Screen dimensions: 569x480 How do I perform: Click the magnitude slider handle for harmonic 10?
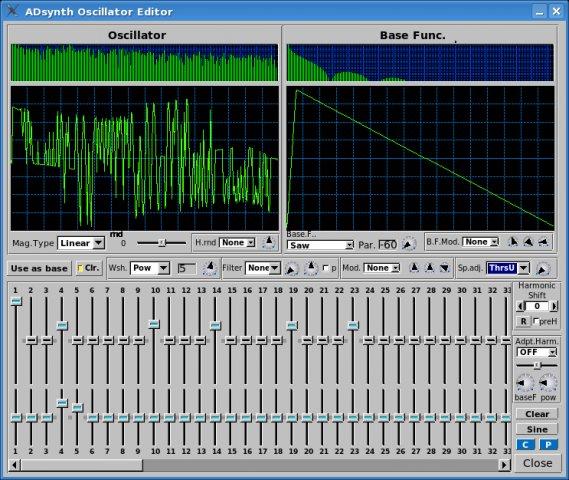tap(154, 324)
